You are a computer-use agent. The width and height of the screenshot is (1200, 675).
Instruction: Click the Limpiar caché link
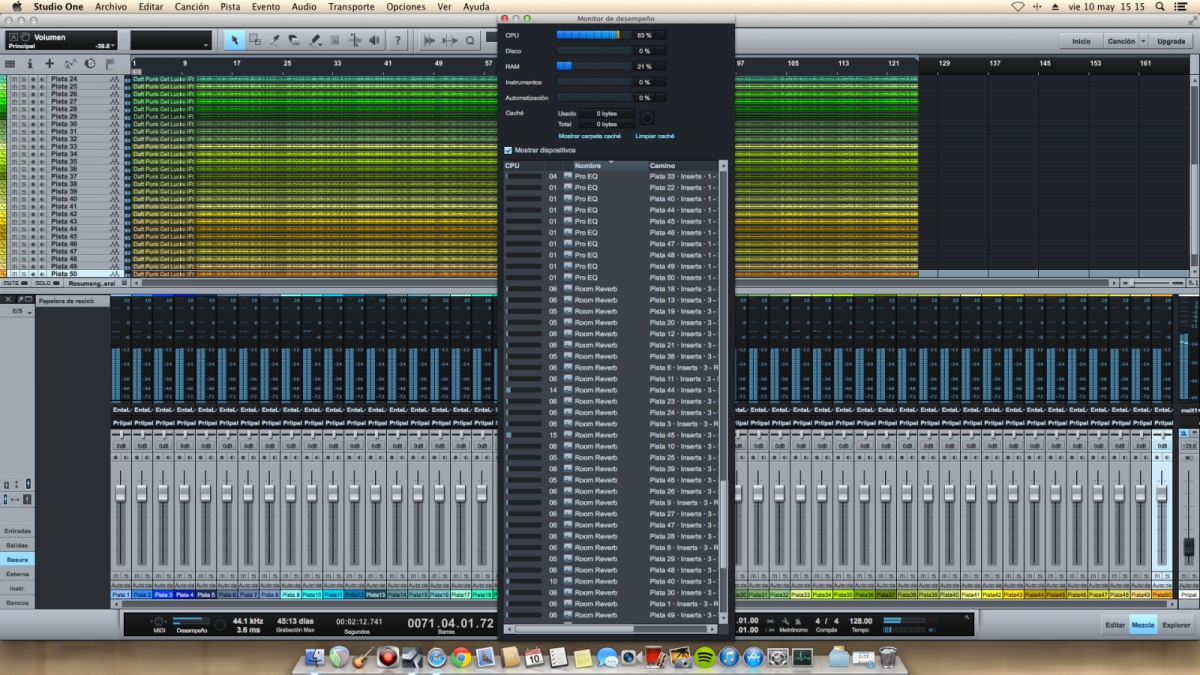tap(654, 135)
